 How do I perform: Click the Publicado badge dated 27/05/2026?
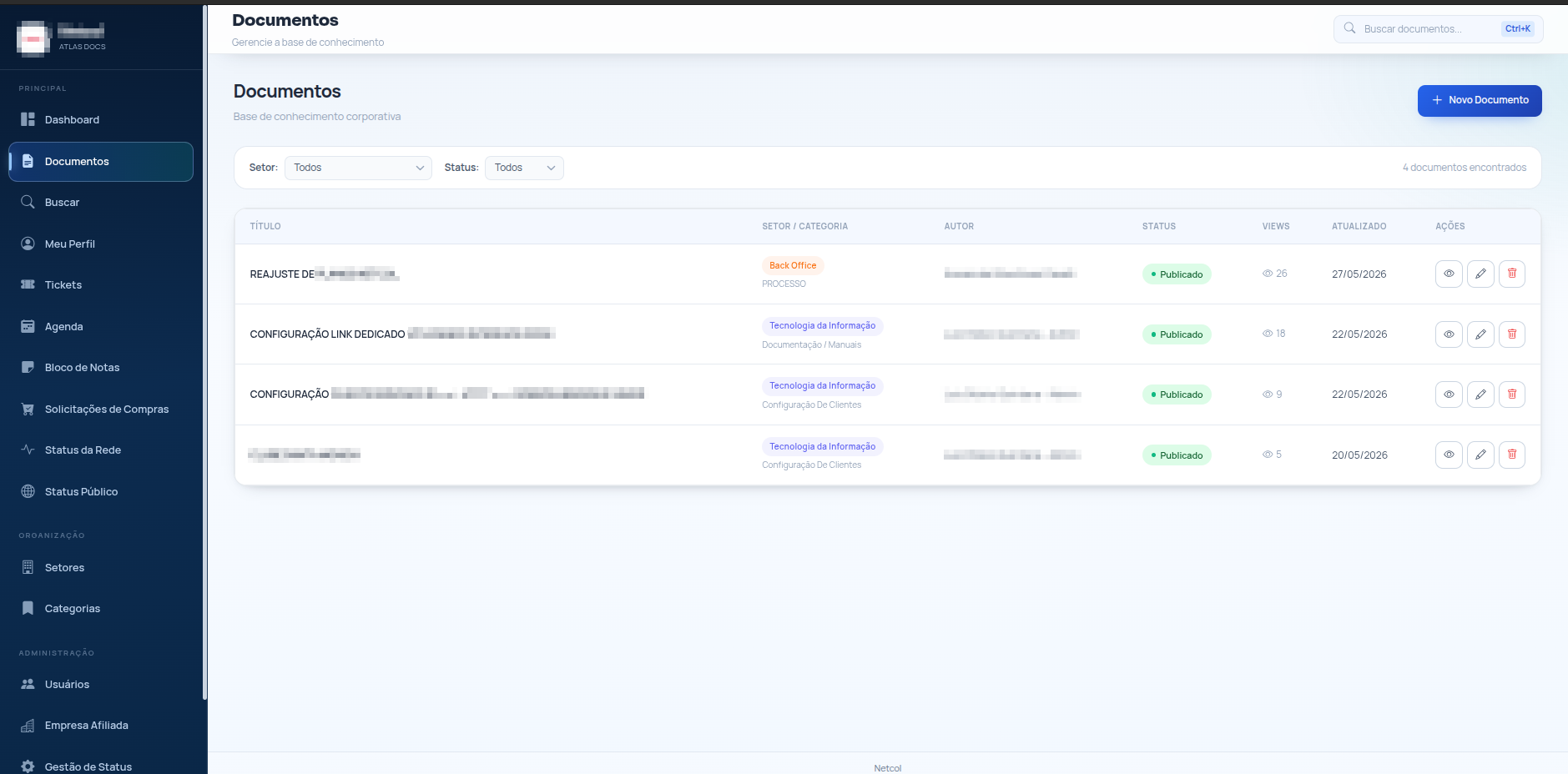[1177, 274]
